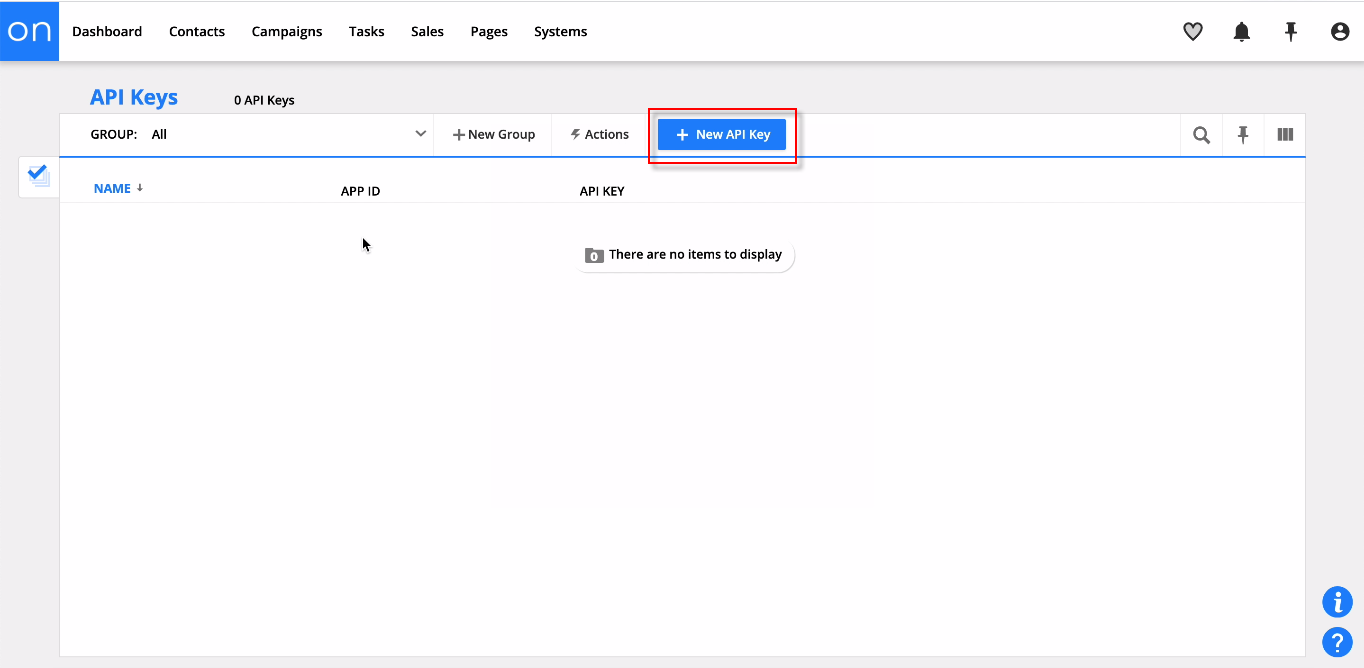1364x668 pixels.
Task: Click the '0 API Keys' count text
Action: [x=264, y=100]
